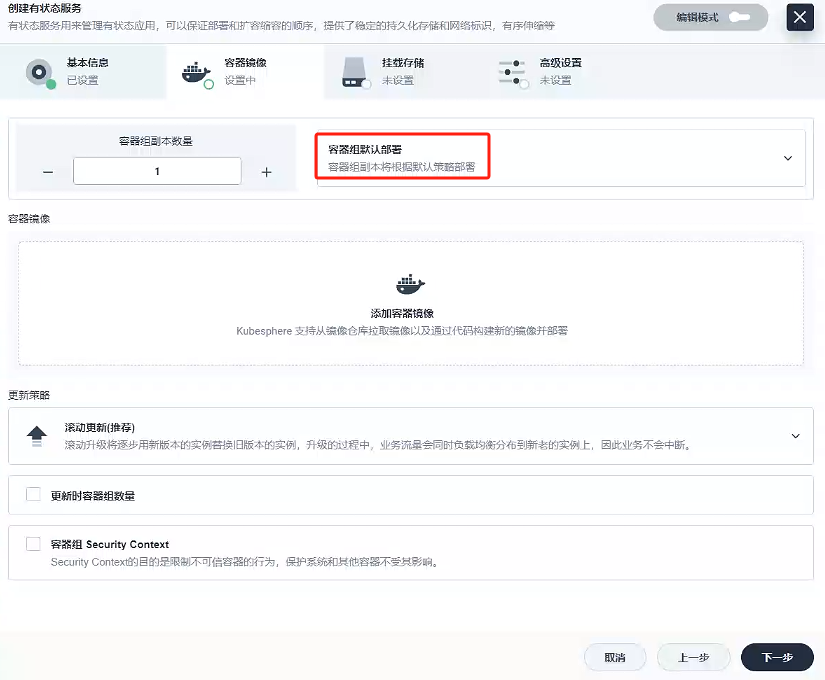The height and width of the screenshot is (680, 825).
Task: Click the 取消 button
Action: pyautogui.click(x=615, y=657)
